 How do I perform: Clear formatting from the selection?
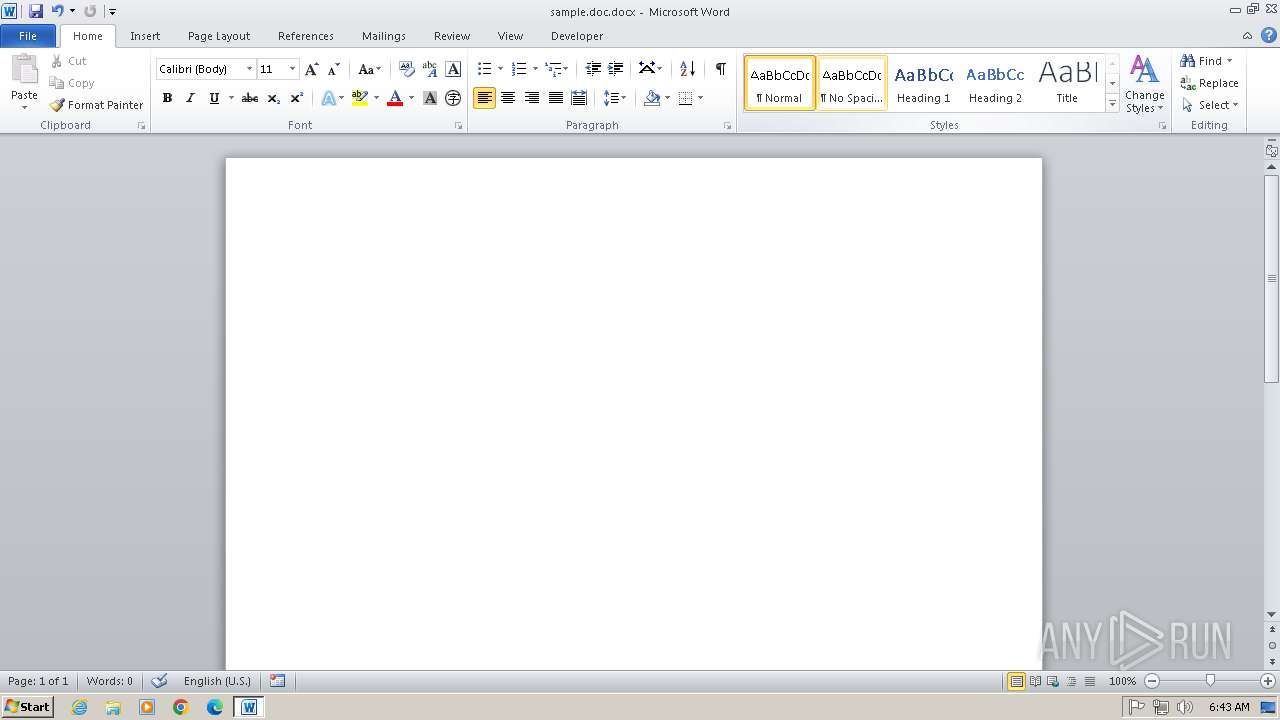click(x=406, y=69)
